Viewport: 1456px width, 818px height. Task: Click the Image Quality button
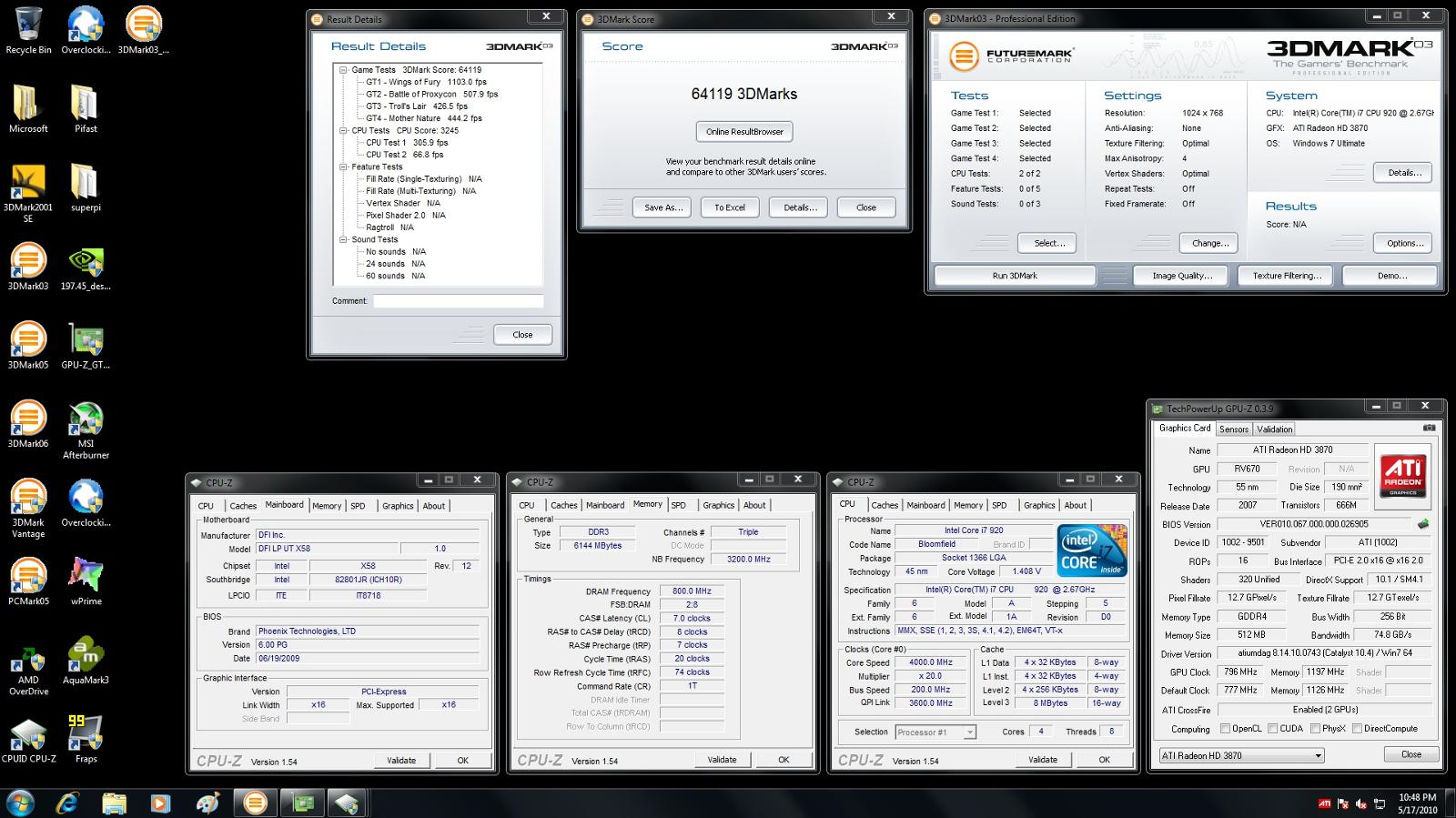(1181, 276)
